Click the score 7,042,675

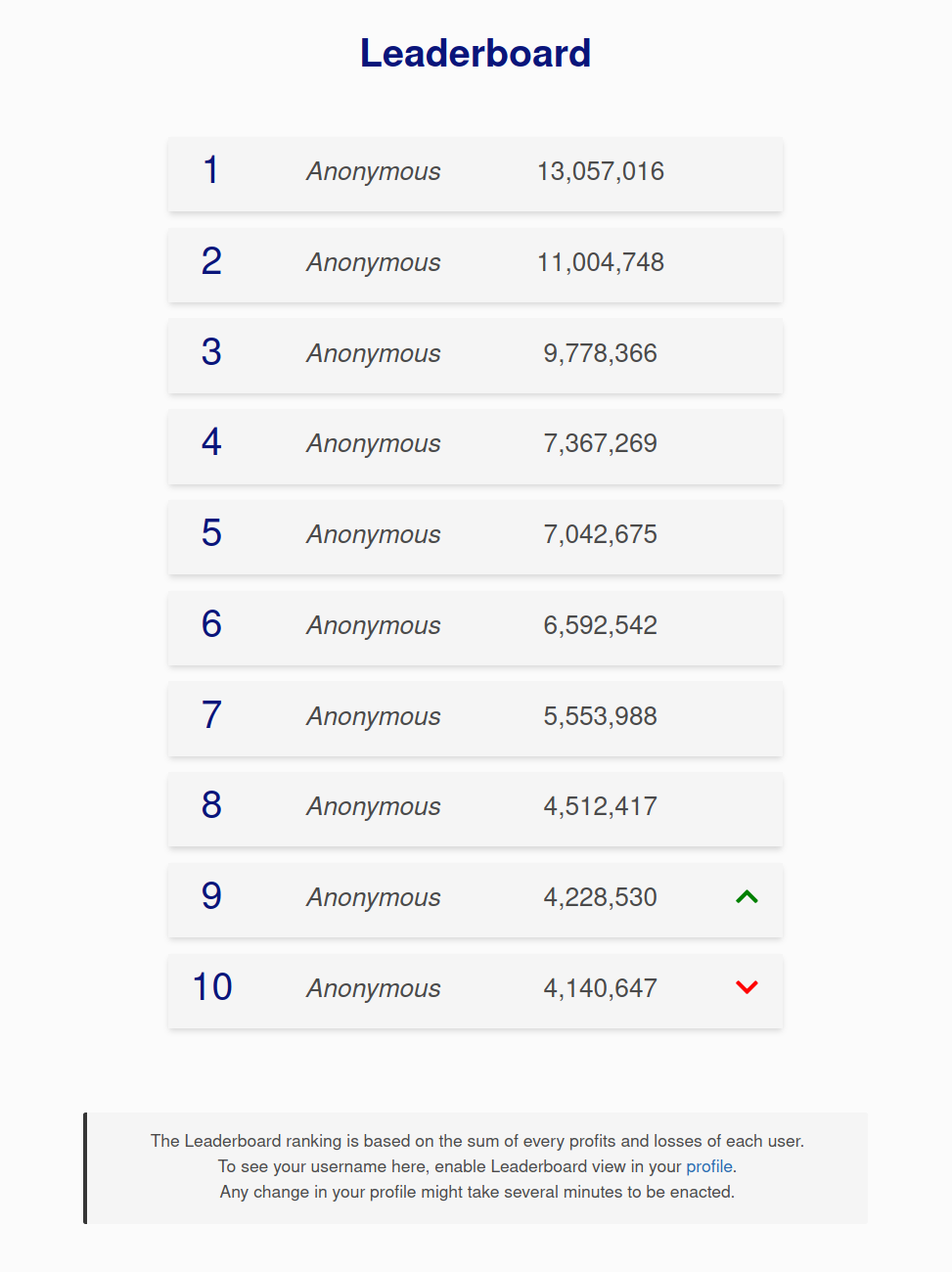(x=600, y=534)
